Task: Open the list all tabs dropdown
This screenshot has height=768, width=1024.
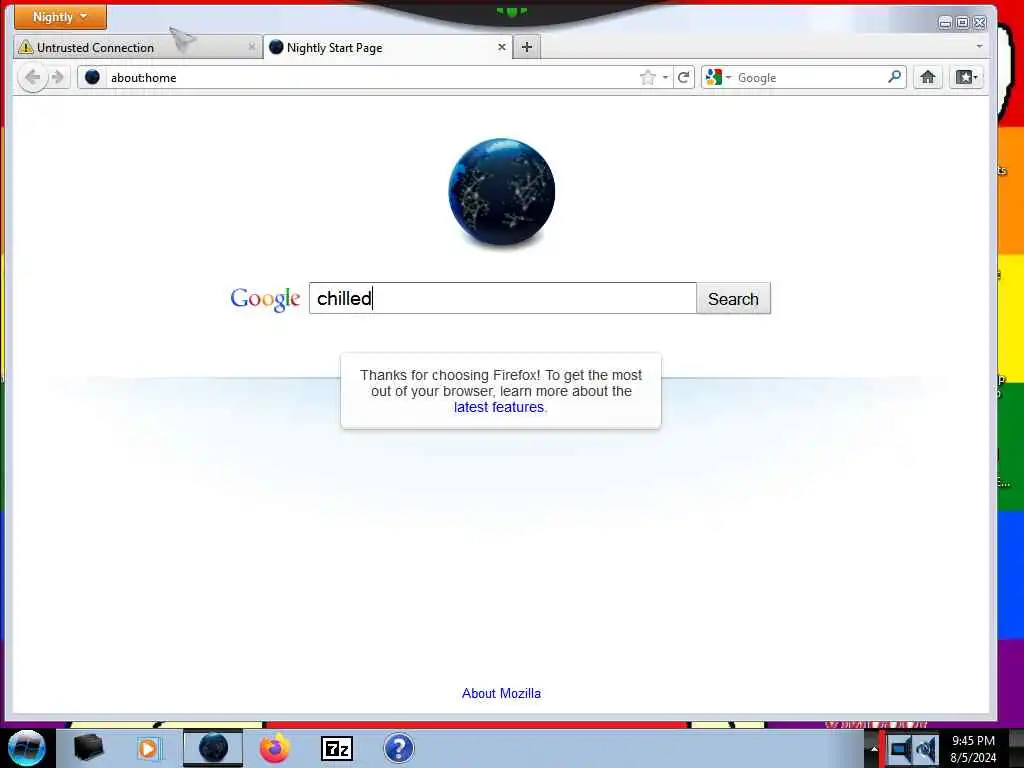Action: point(979,47)
